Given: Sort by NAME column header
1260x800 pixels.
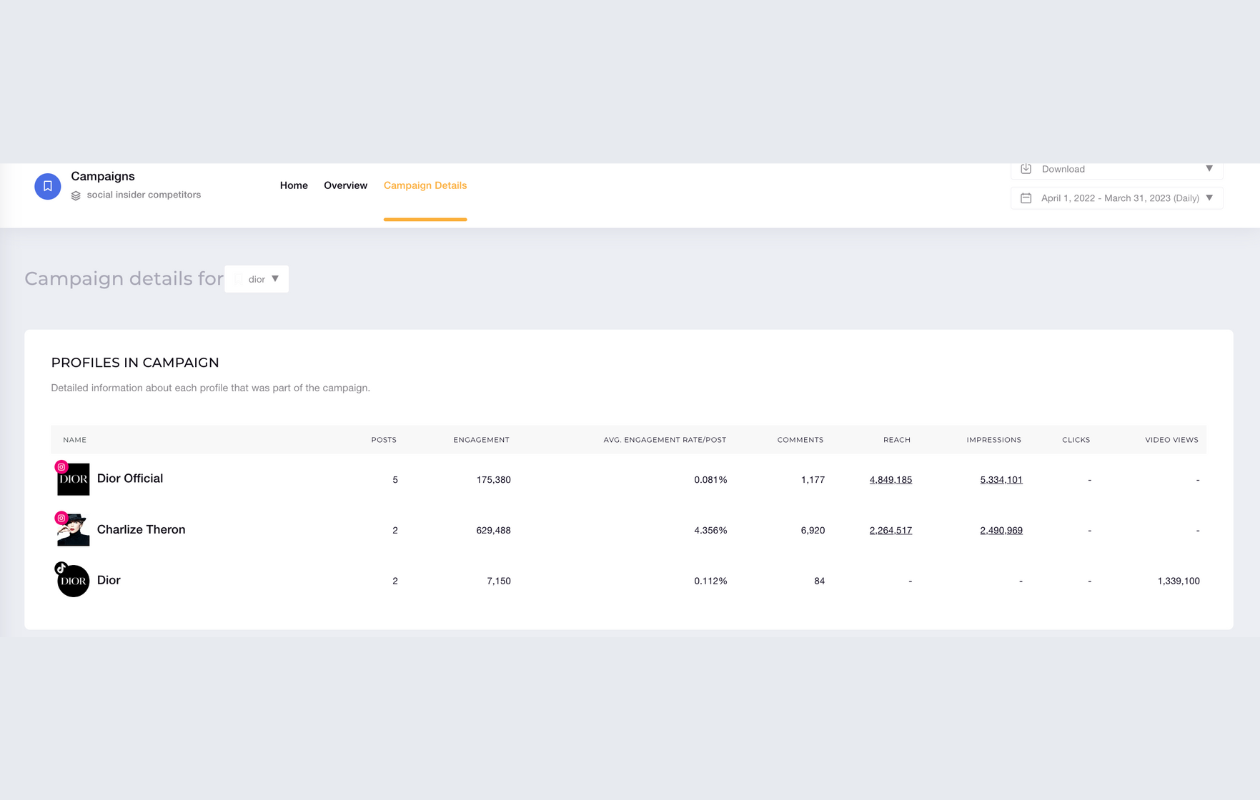Looking at the screenshot, I should point(75,440).
